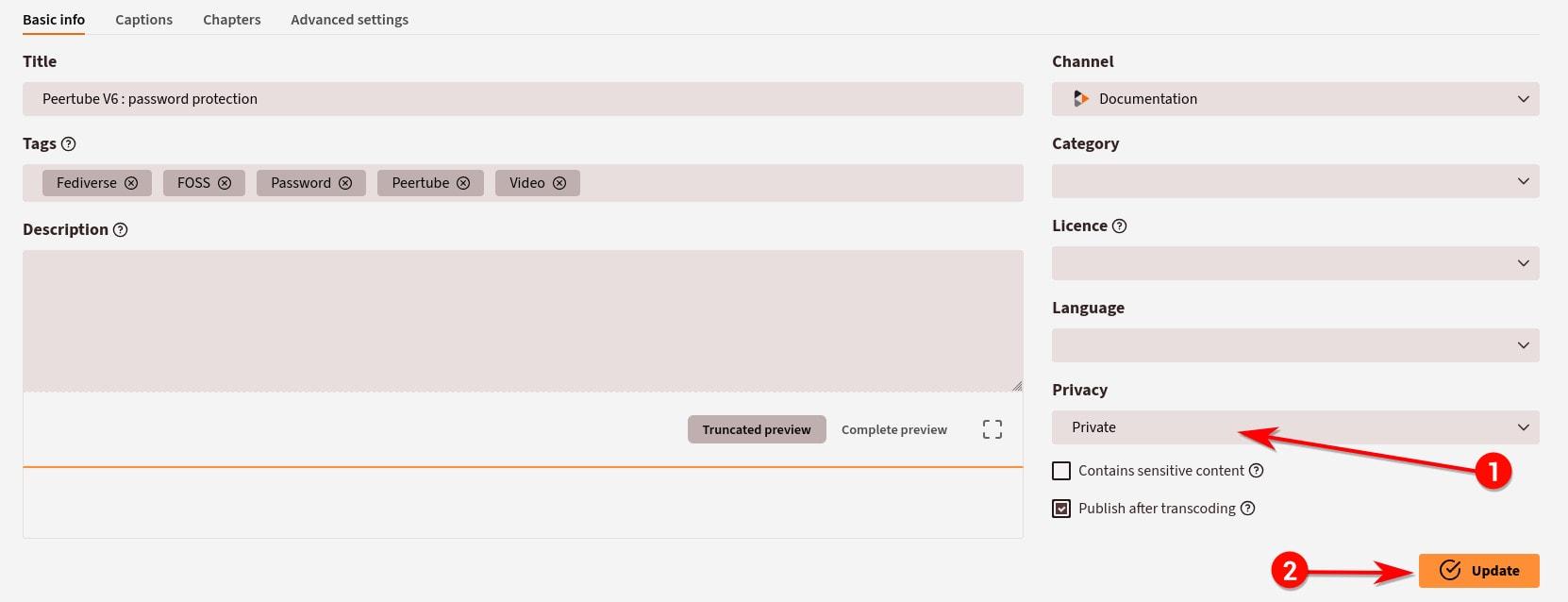This screenshot has height=602, width=1568.
Task: Open the Description help tooltip
Action: click(120, 230)
